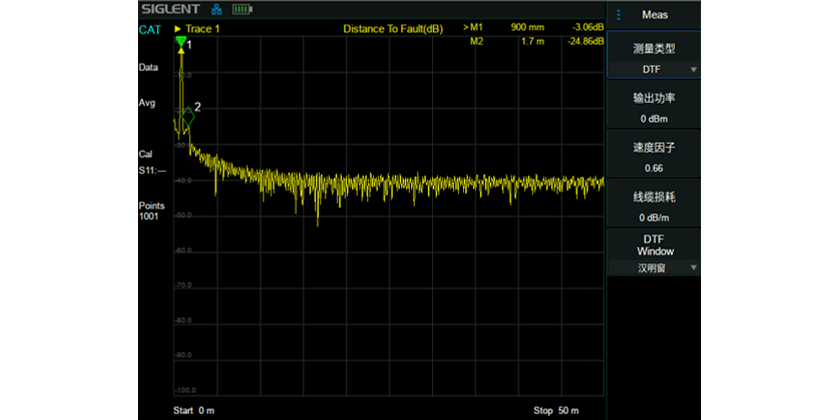
Task: Tap the Stop 50 m distance field
Action: (x=558, y=411)
